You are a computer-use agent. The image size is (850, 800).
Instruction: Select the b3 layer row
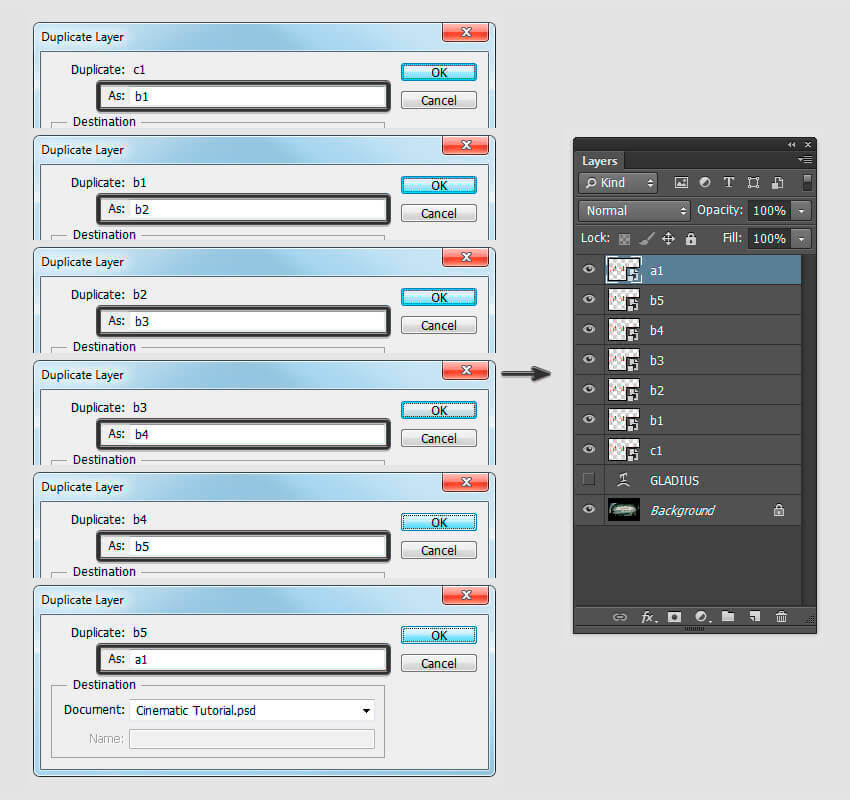[x=688, y=360]
